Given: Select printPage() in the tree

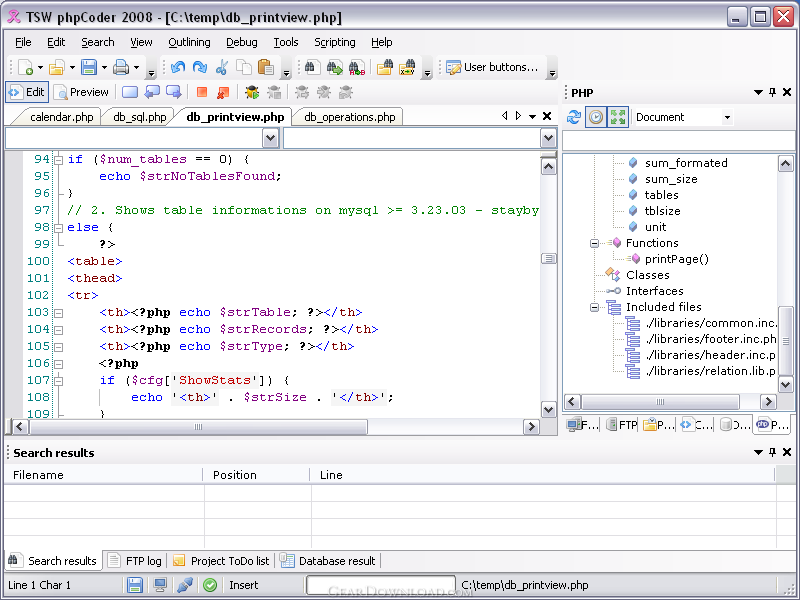Looking at the screenshot, I should (677, 259).
